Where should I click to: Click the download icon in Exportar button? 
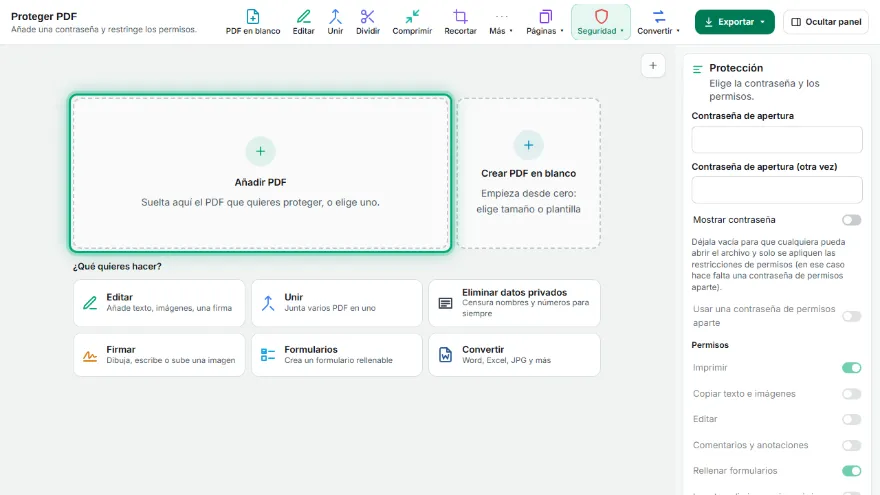(709, 22)
